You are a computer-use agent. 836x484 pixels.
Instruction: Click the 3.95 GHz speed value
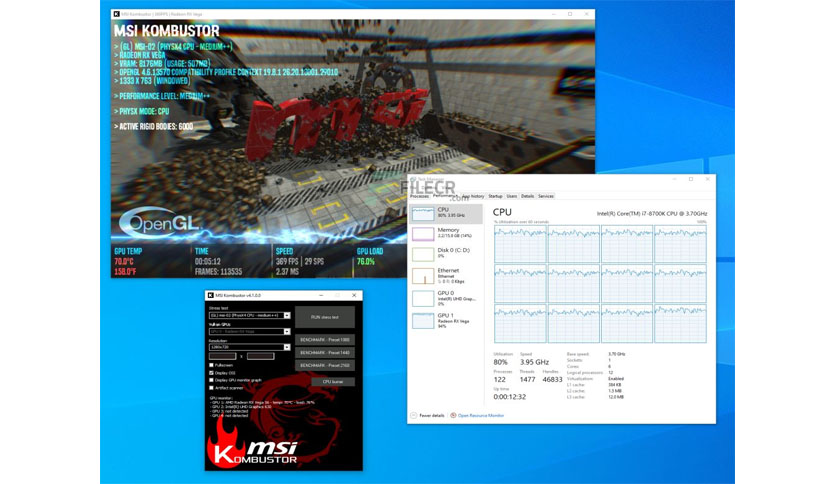pyautogui.click(x=534, y=362)
